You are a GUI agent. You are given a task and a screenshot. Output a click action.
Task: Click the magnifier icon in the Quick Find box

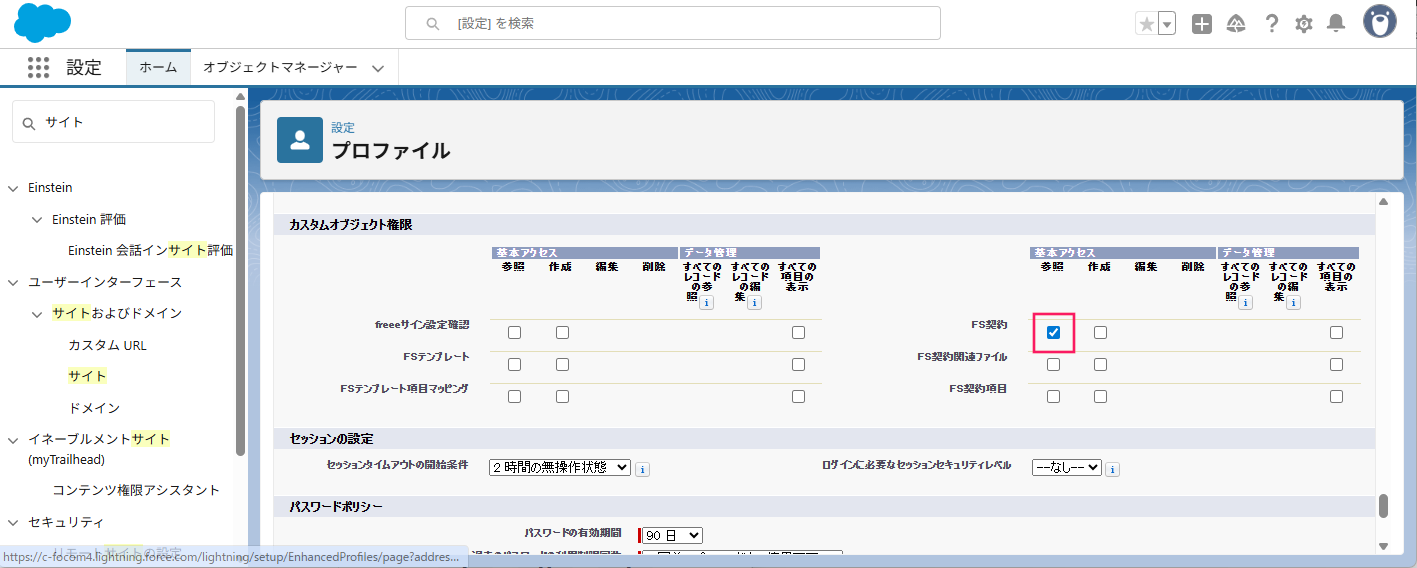click(x=29, y=122)
